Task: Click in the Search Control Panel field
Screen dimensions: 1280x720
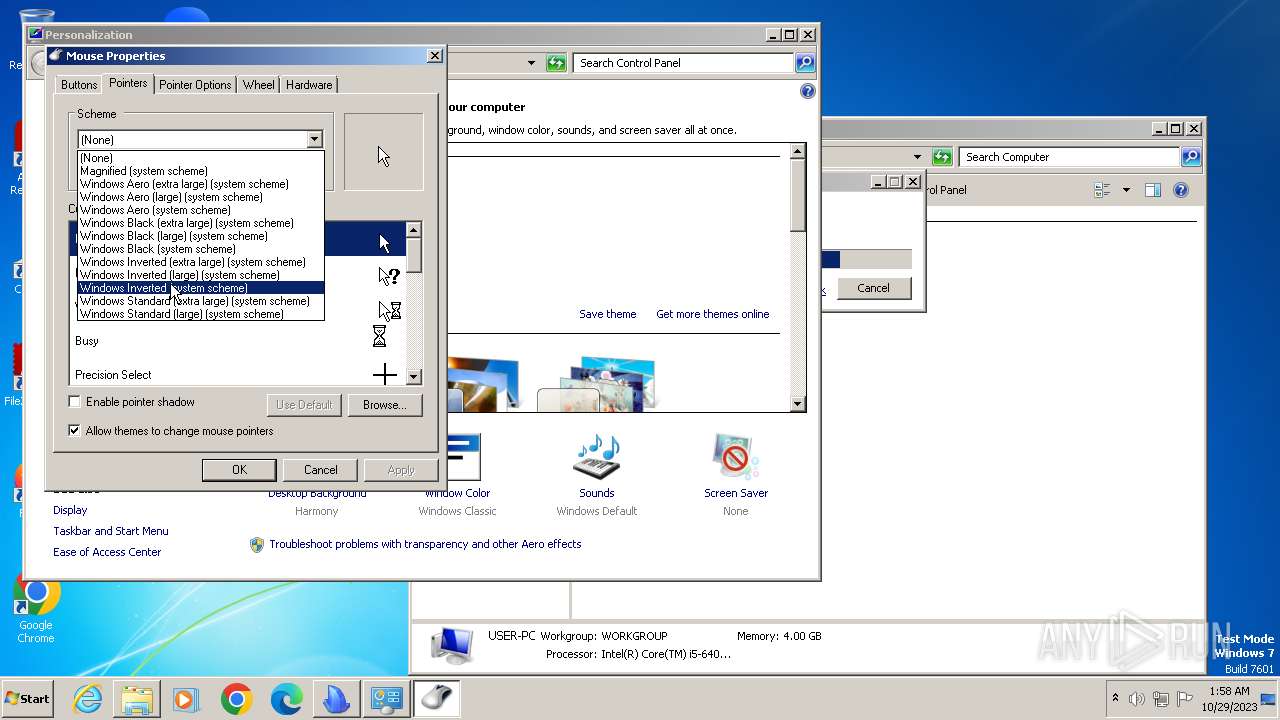Action: [x=685, y=63]
